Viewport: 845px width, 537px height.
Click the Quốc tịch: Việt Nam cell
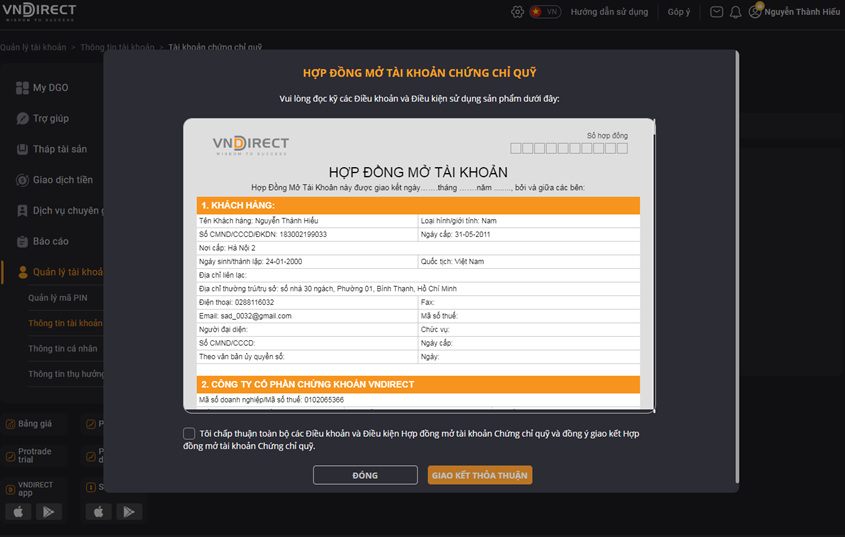click(529, 261)
